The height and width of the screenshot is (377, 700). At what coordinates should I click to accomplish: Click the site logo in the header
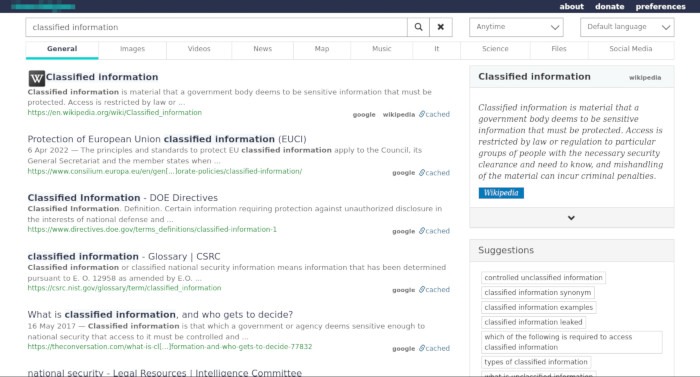click(x=43, y=6)
